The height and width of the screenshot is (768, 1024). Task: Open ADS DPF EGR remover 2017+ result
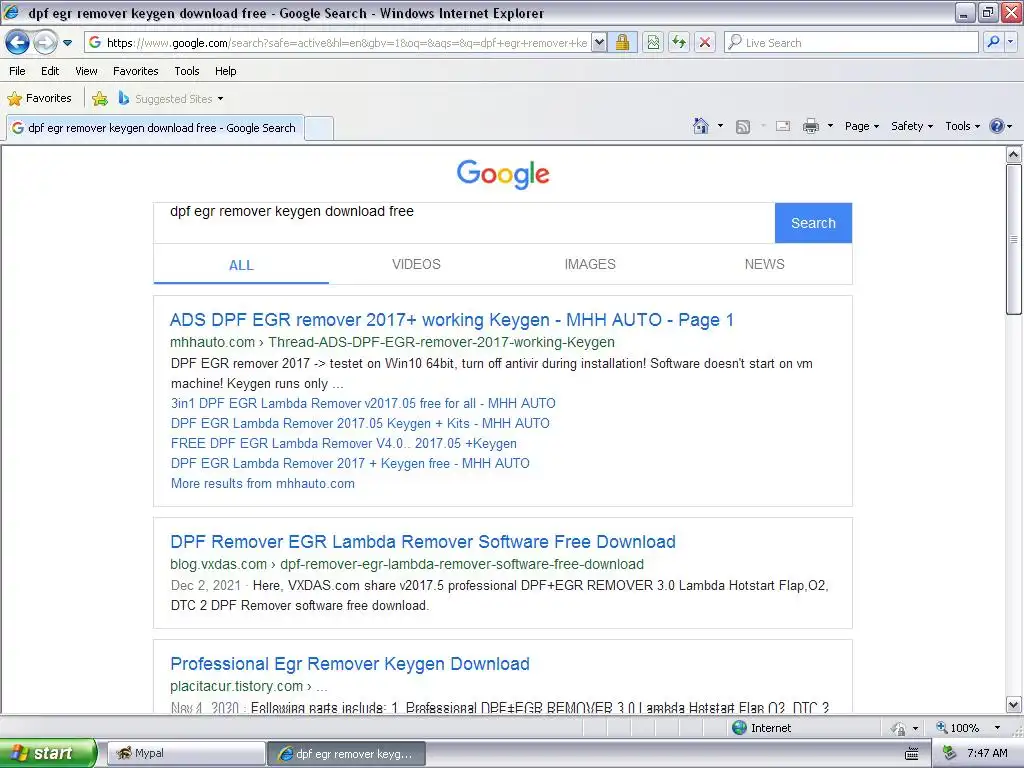[x=451, y=320]
